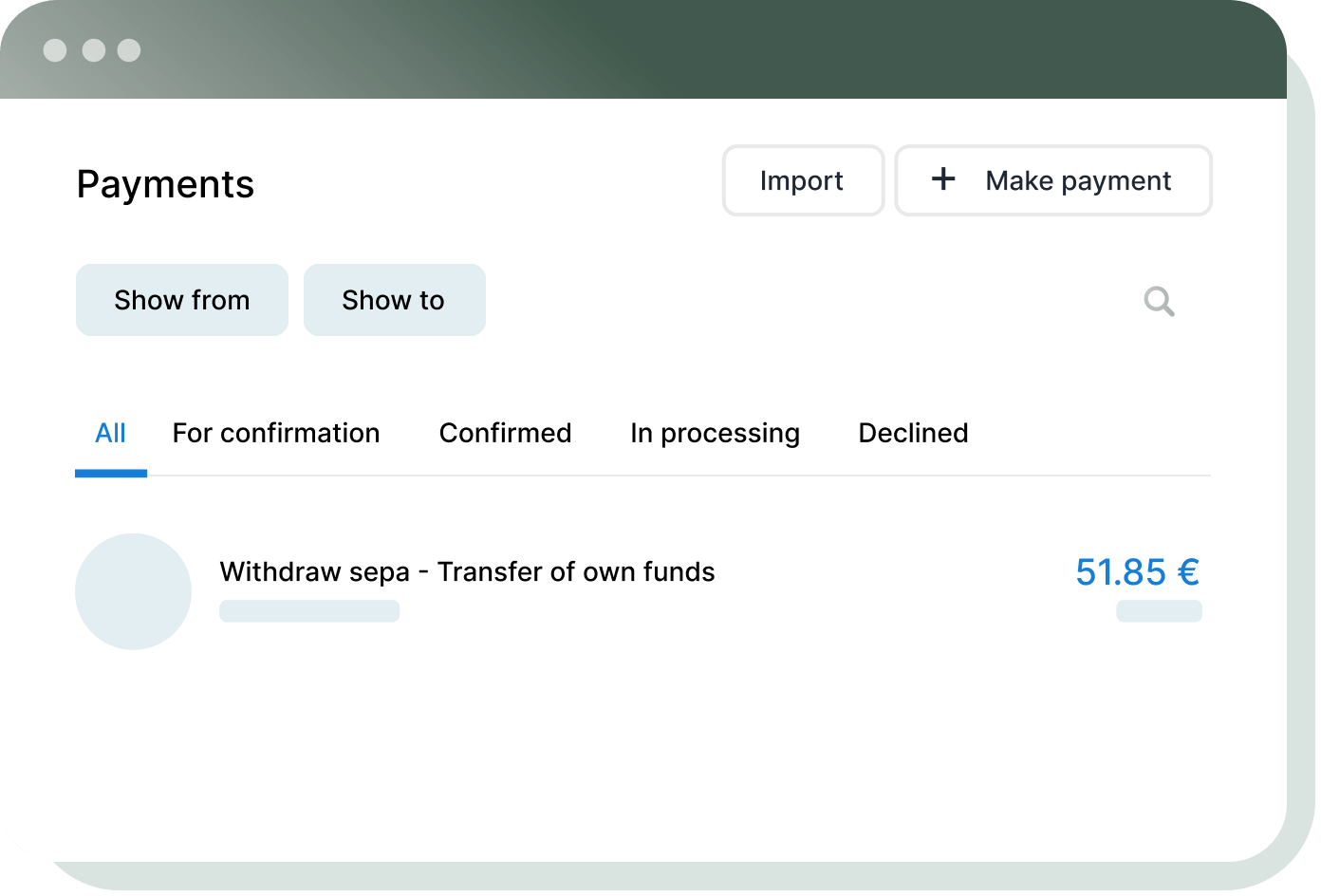Click the placeholder bar under the payment title

pyautogui.click(x=309, y=611)
